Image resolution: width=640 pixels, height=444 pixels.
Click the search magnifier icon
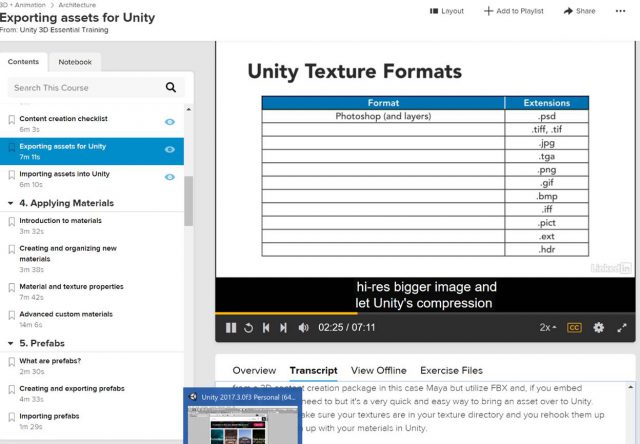[171, 87]
